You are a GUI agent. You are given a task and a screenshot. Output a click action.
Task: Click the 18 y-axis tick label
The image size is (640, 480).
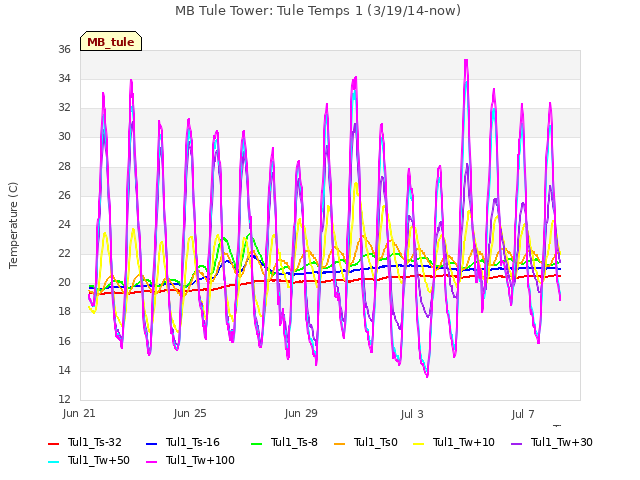[x=64, y=312]
